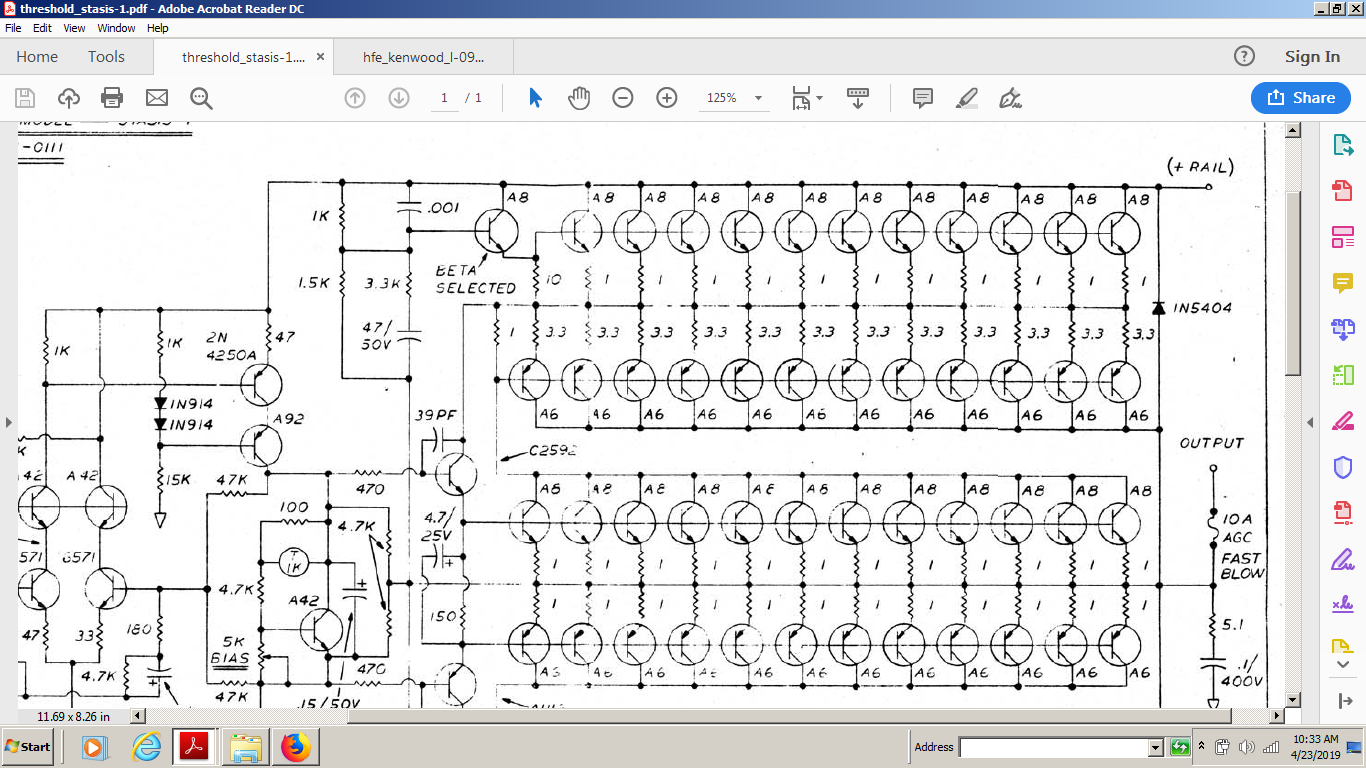The height and width of the screenshot is (768, 1366).
Task: Open Organize Pages tool in right pane
Action: click(x=1342, y=375)
